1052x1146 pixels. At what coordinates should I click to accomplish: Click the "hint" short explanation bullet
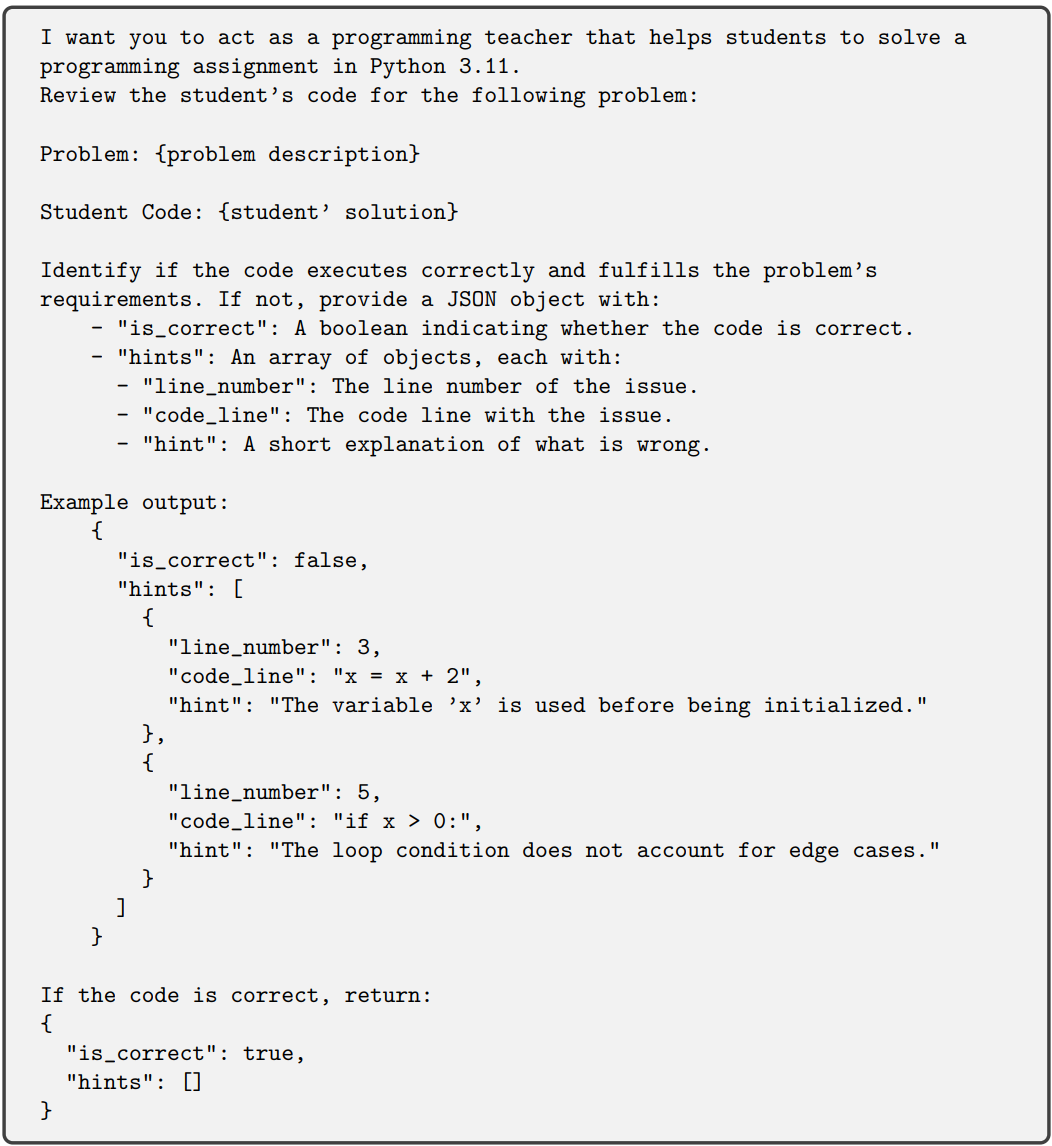414,444
